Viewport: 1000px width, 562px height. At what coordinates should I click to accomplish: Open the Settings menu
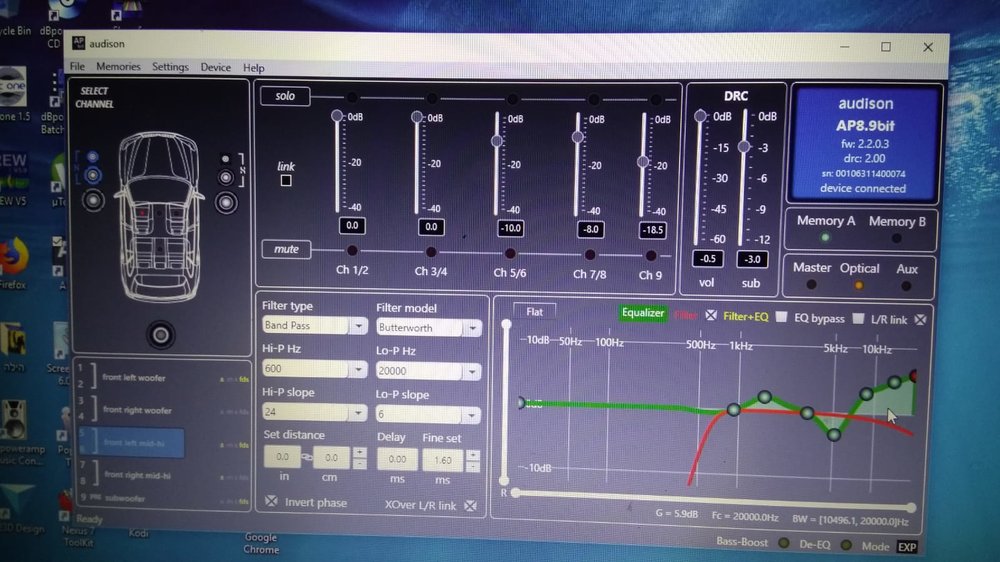(x=170, y=67)
